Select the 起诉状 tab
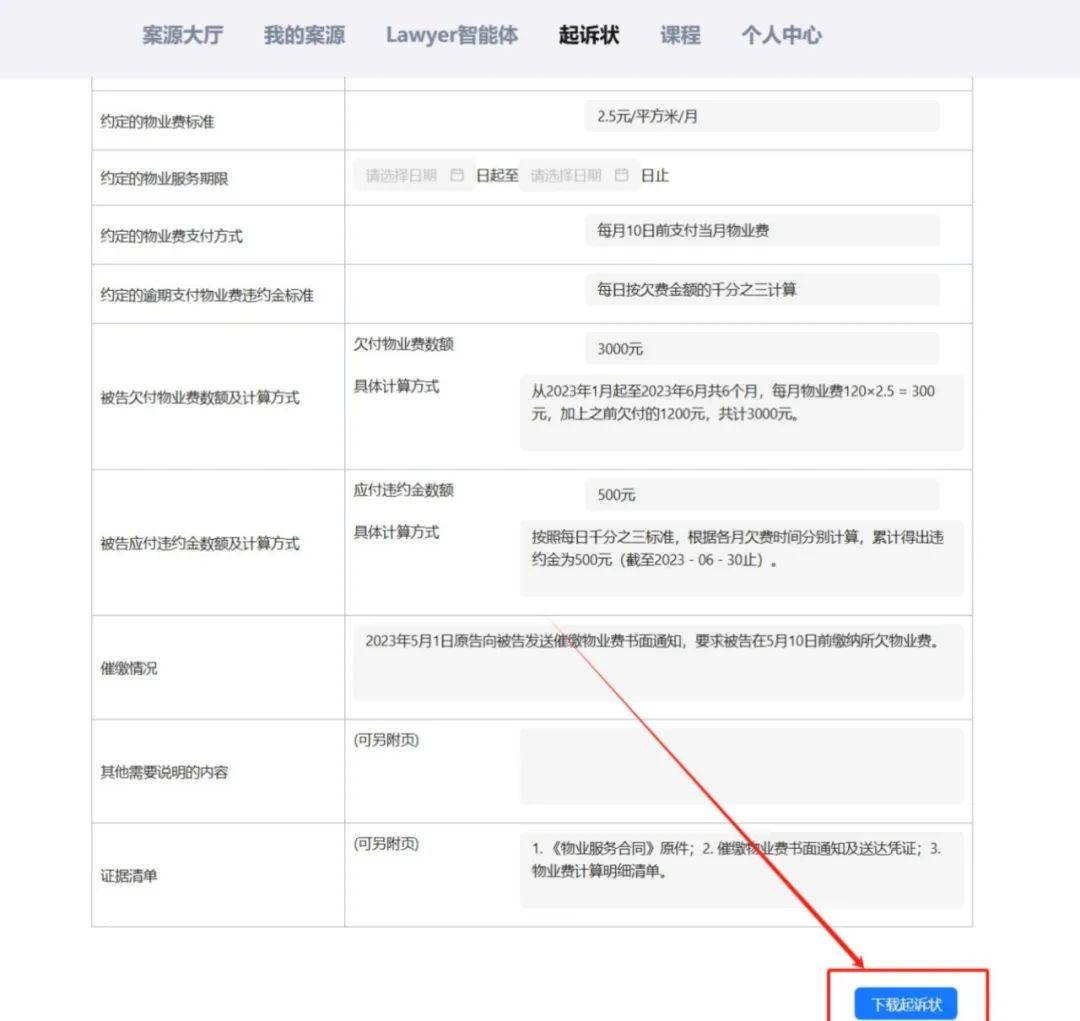Screen dimensions: 1080x1021 pos(588,35)
